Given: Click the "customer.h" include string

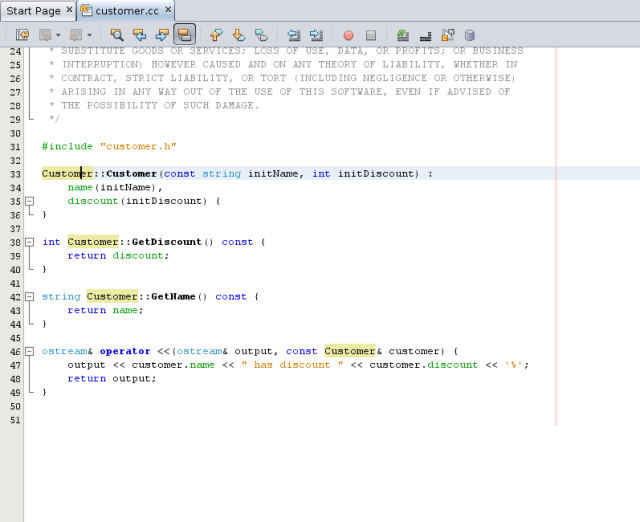Looking at the screenshot, I should [x=138, y=146].
